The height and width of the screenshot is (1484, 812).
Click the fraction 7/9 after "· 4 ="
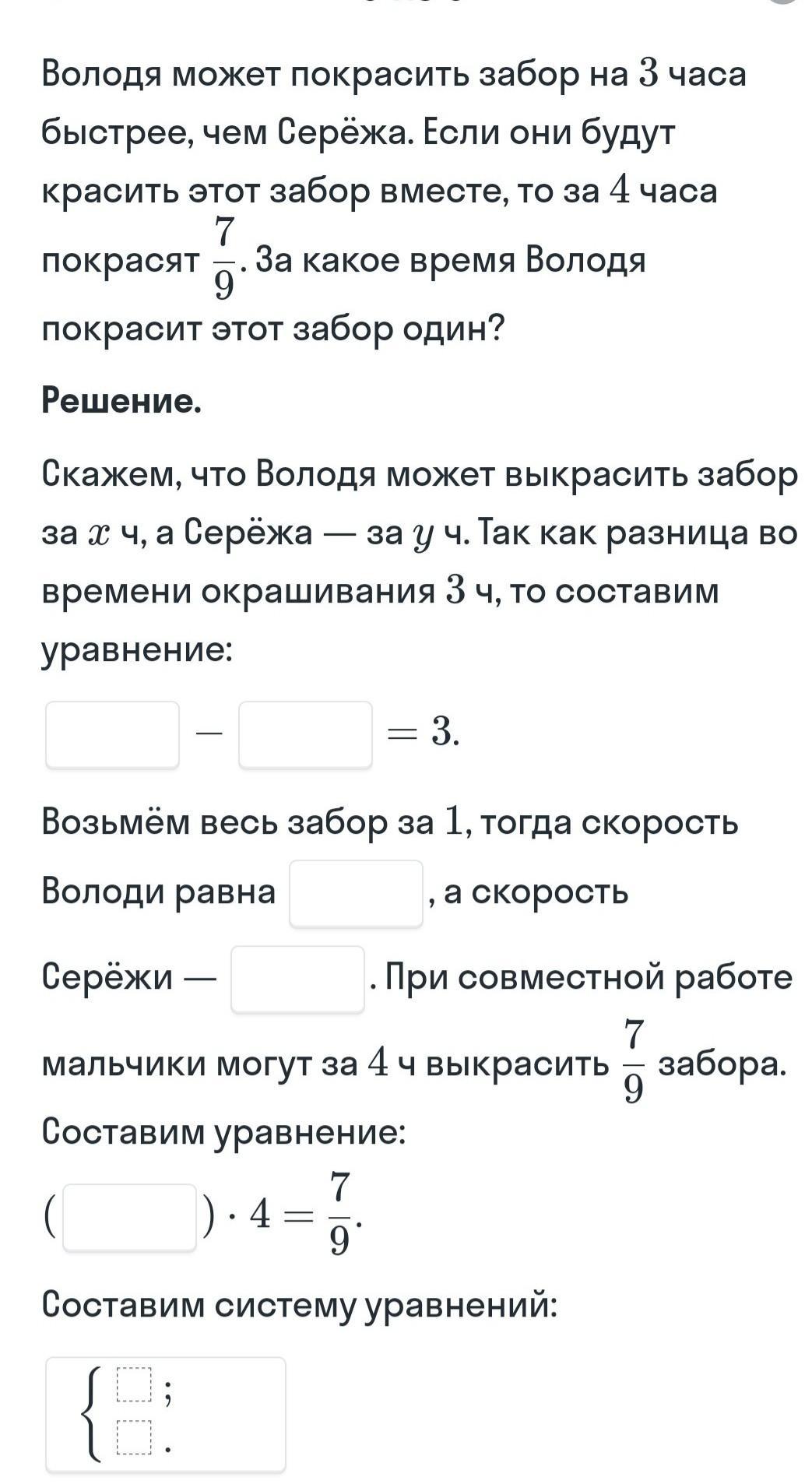click(x=339, y=1215)
